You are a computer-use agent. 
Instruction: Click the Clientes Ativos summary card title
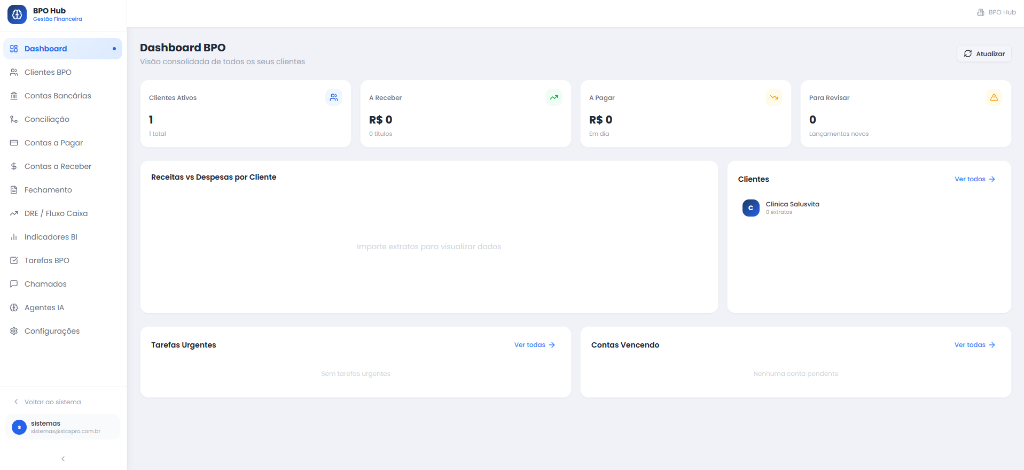(173, 98)
